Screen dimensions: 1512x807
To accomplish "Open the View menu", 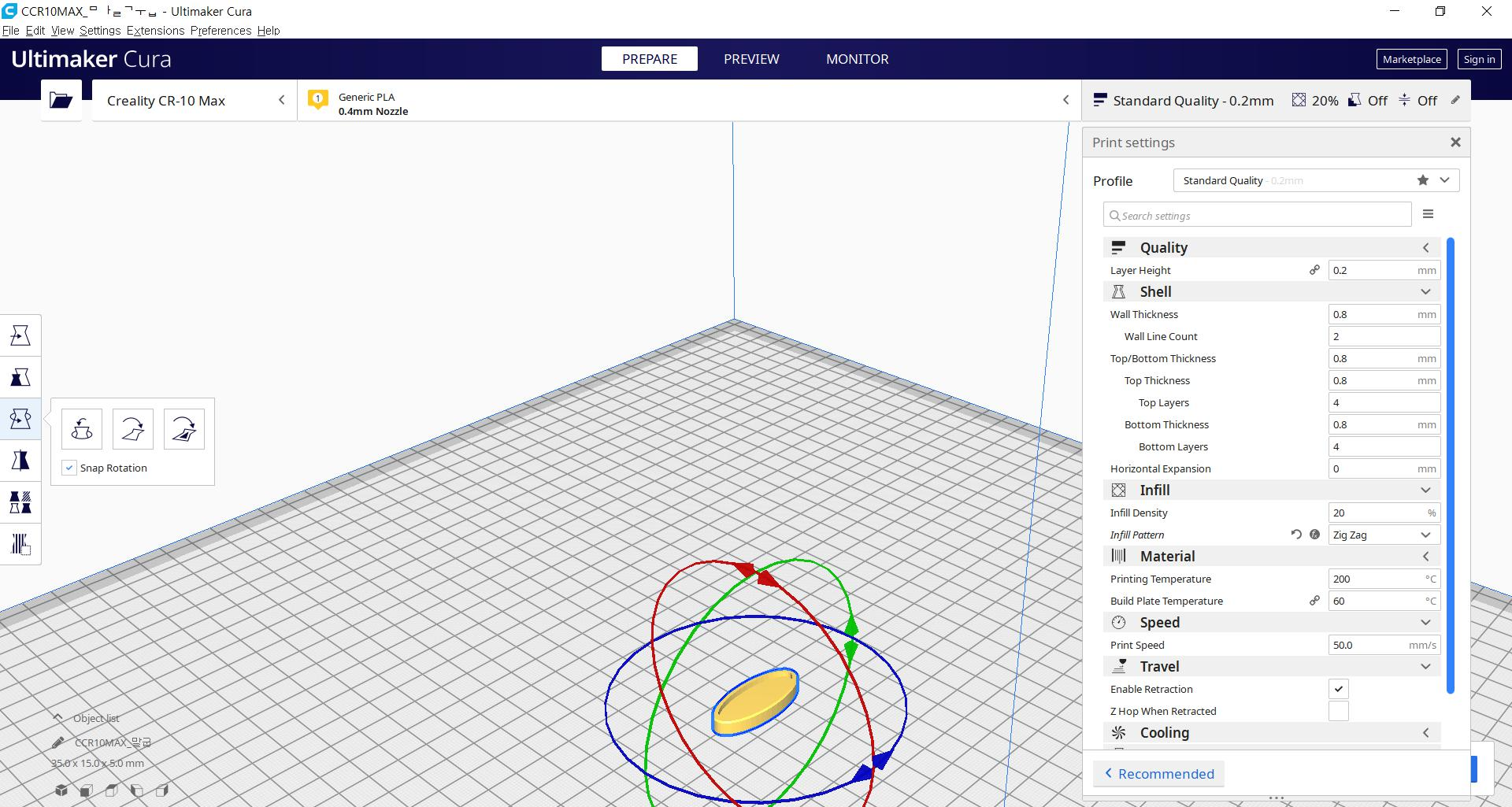I will coord(62,30).
